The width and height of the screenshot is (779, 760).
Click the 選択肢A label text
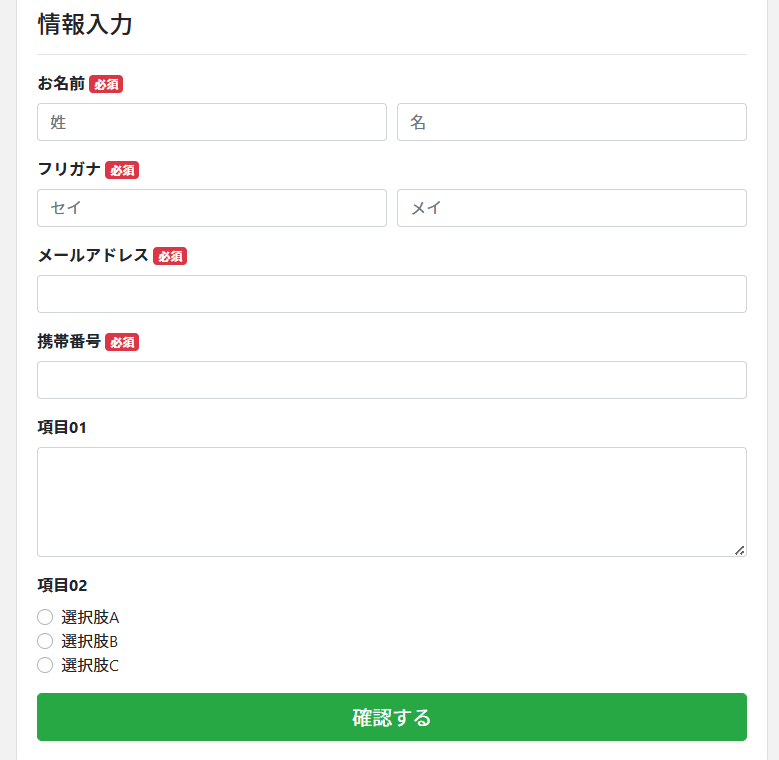(x=90, y=617)
